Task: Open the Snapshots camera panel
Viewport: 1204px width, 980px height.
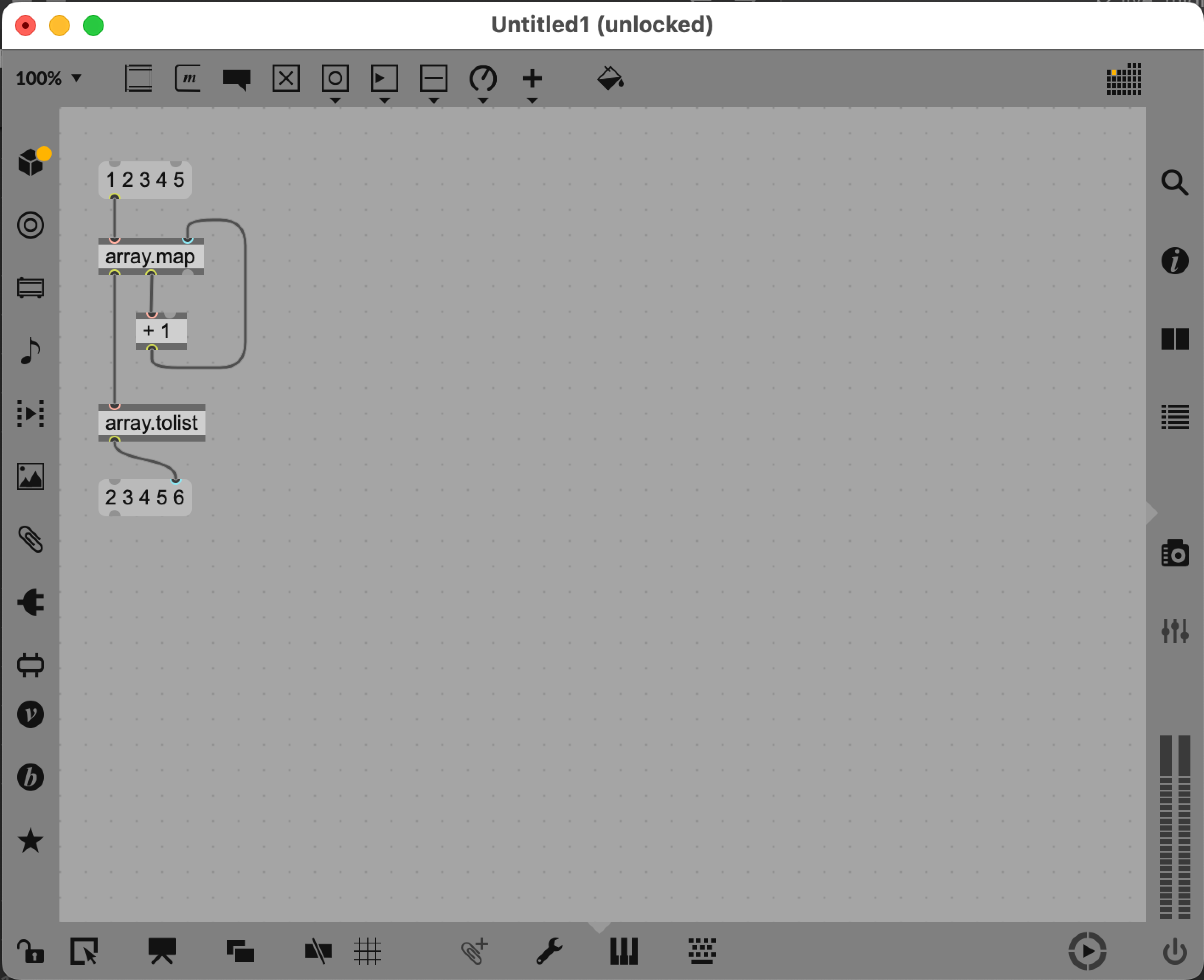Action: [x=1175, y=553]
